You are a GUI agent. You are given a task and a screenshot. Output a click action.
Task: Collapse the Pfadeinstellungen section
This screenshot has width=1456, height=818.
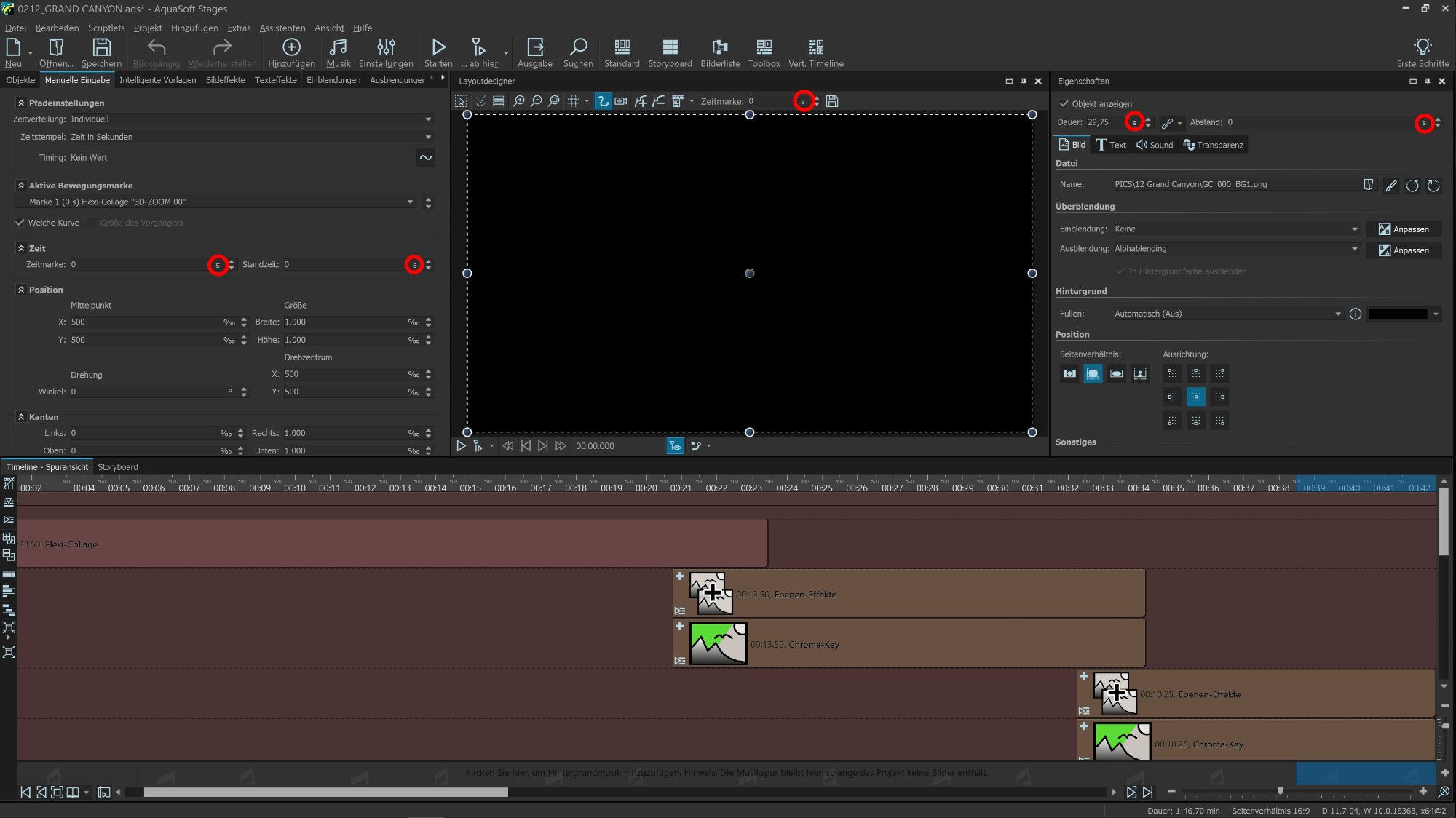point(21,103)
